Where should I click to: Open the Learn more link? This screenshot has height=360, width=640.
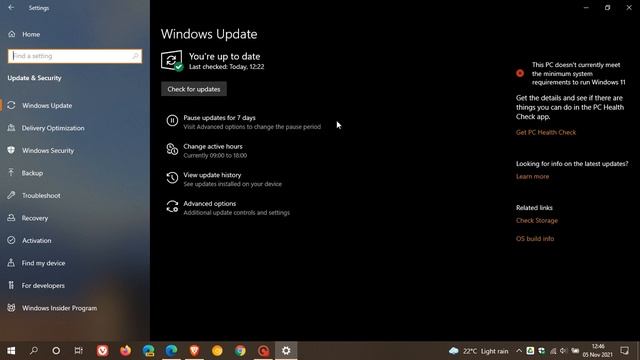point(532,176)
